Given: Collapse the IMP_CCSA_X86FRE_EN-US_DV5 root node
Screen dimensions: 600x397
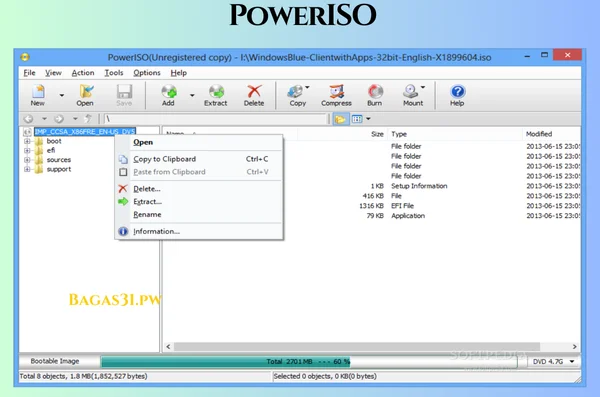Looking at the screenshot, I should click(27, 132).
